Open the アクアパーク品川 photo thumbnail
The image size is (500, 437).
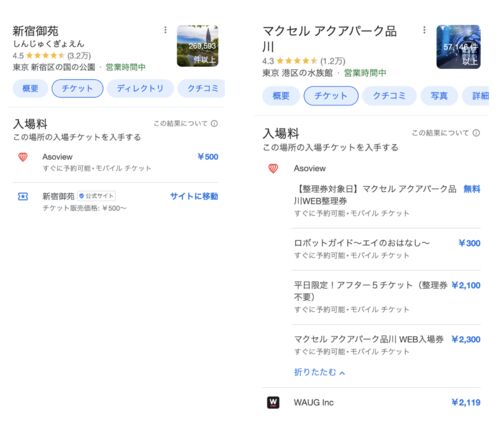458,47
